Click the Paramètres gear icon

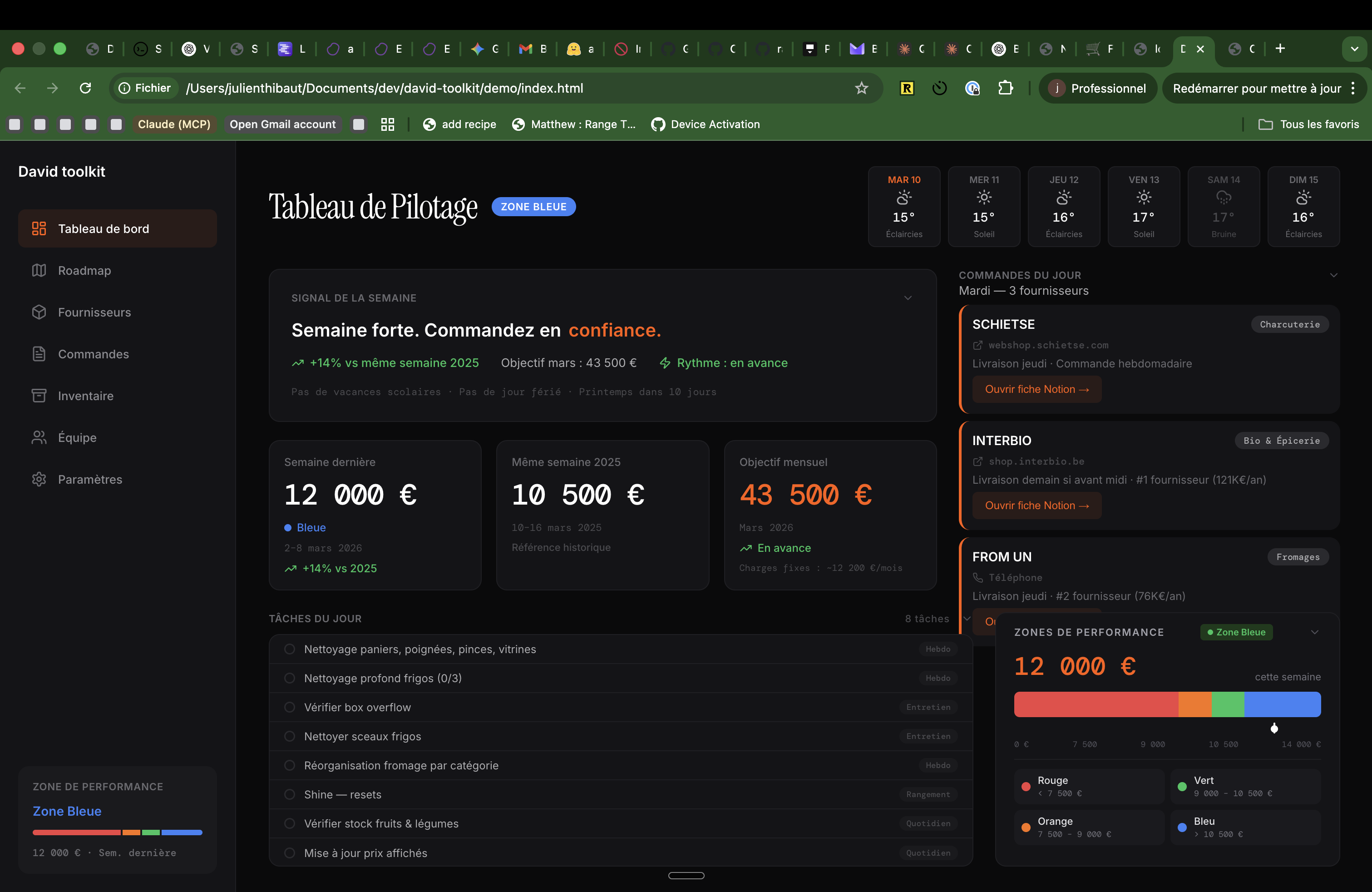tap(39, 479)
